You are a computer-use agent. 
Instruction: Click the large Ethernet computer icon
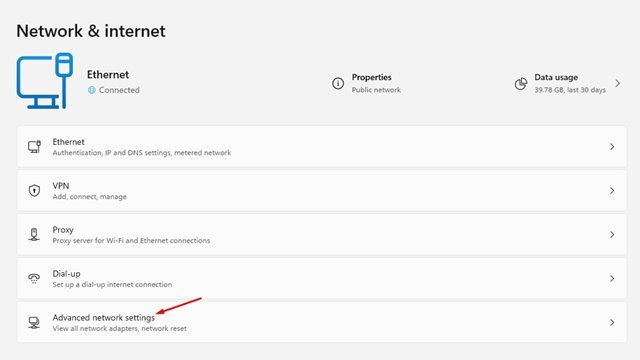[x=45, y=81]
